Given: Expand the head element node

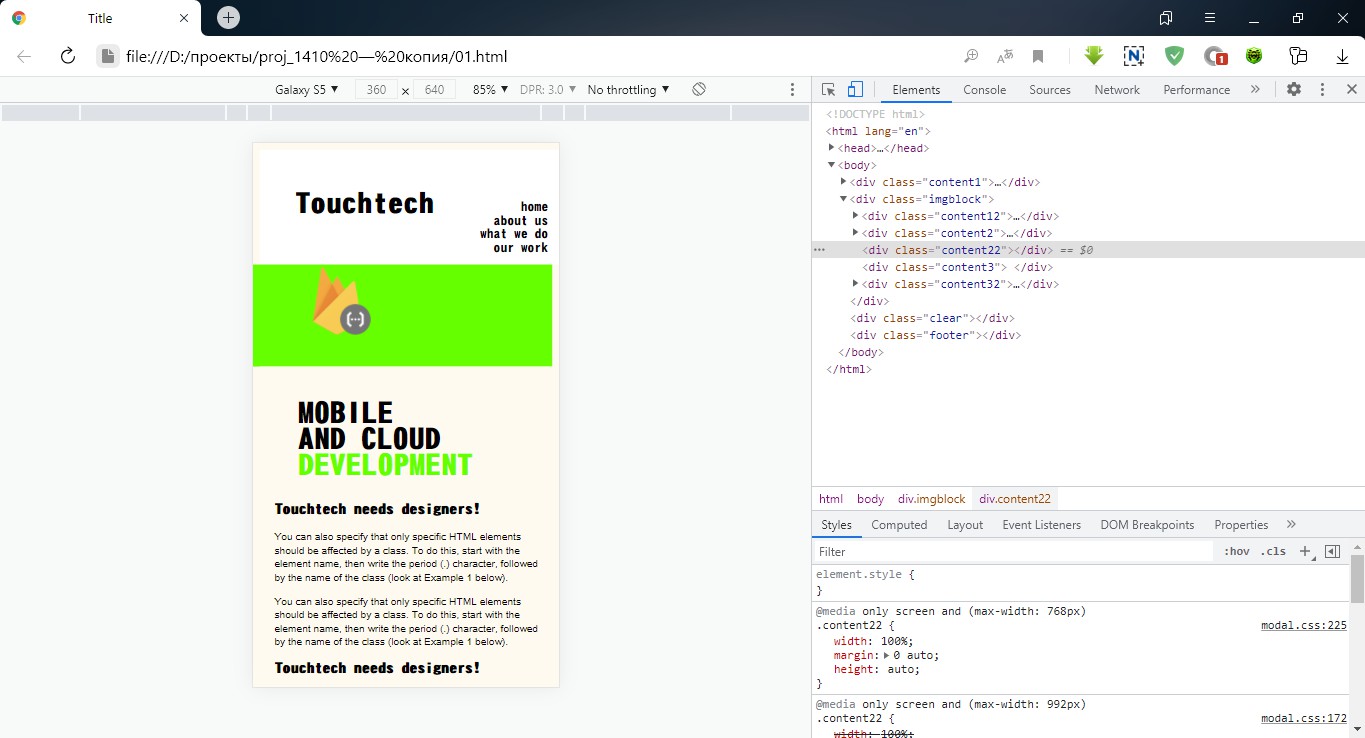Looking at the screenshot, I should point(832,147).
